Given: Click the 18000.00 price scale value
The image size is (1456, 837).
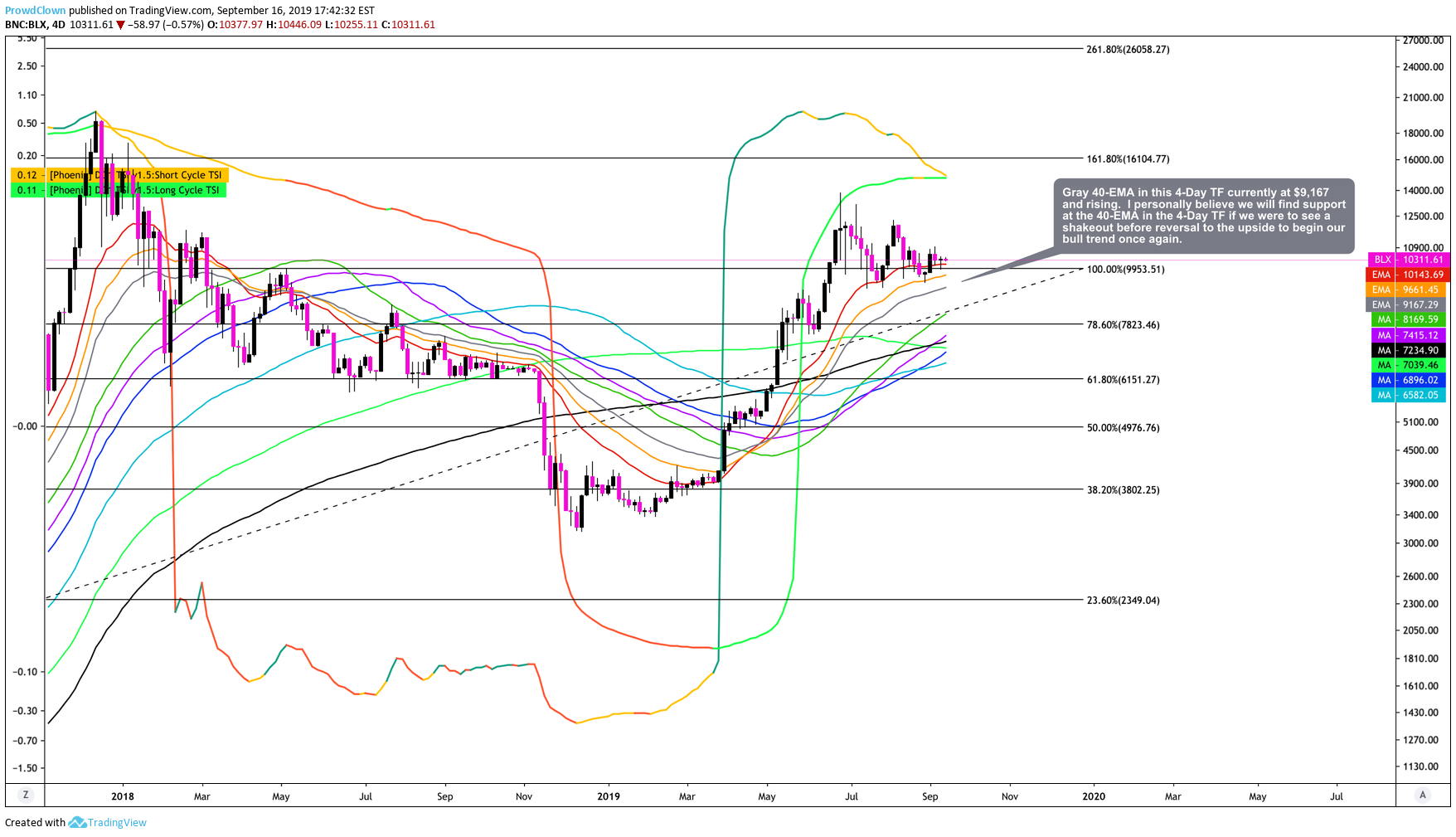Looking at the screenshot, I should coord(1423,133).
